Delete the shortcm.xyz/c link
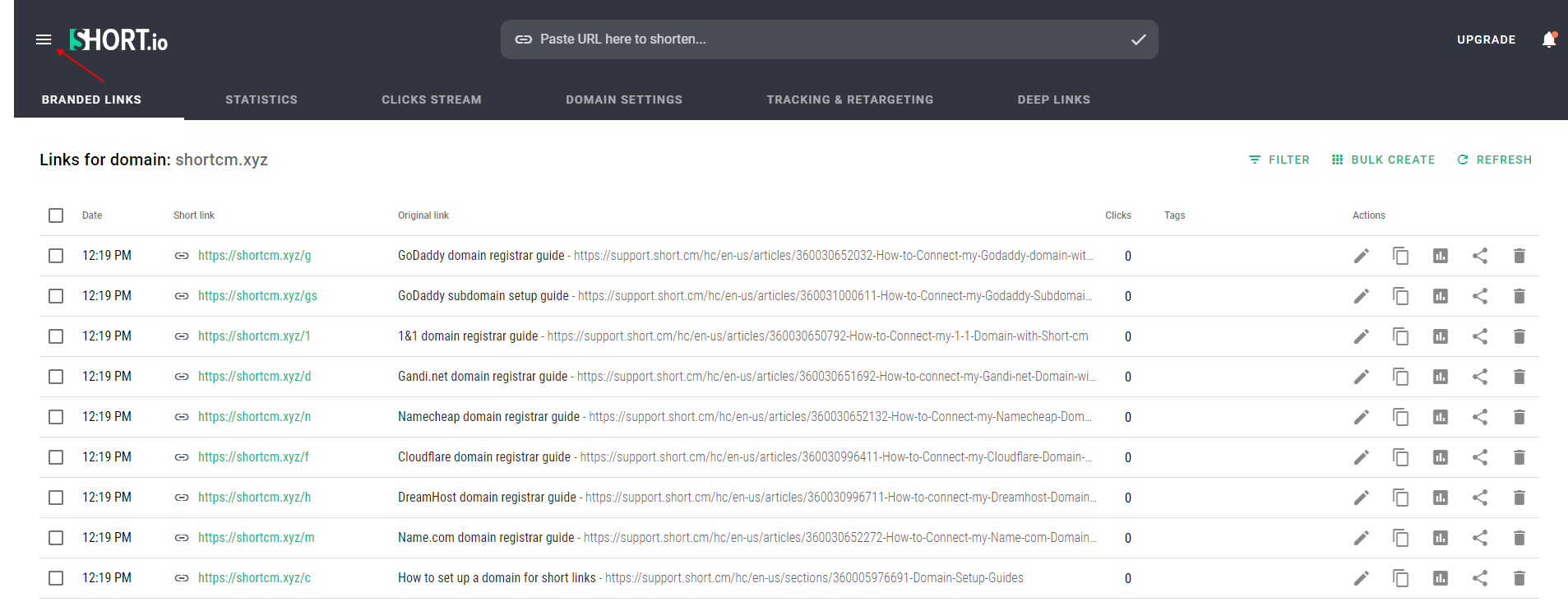 (1519, 578)
